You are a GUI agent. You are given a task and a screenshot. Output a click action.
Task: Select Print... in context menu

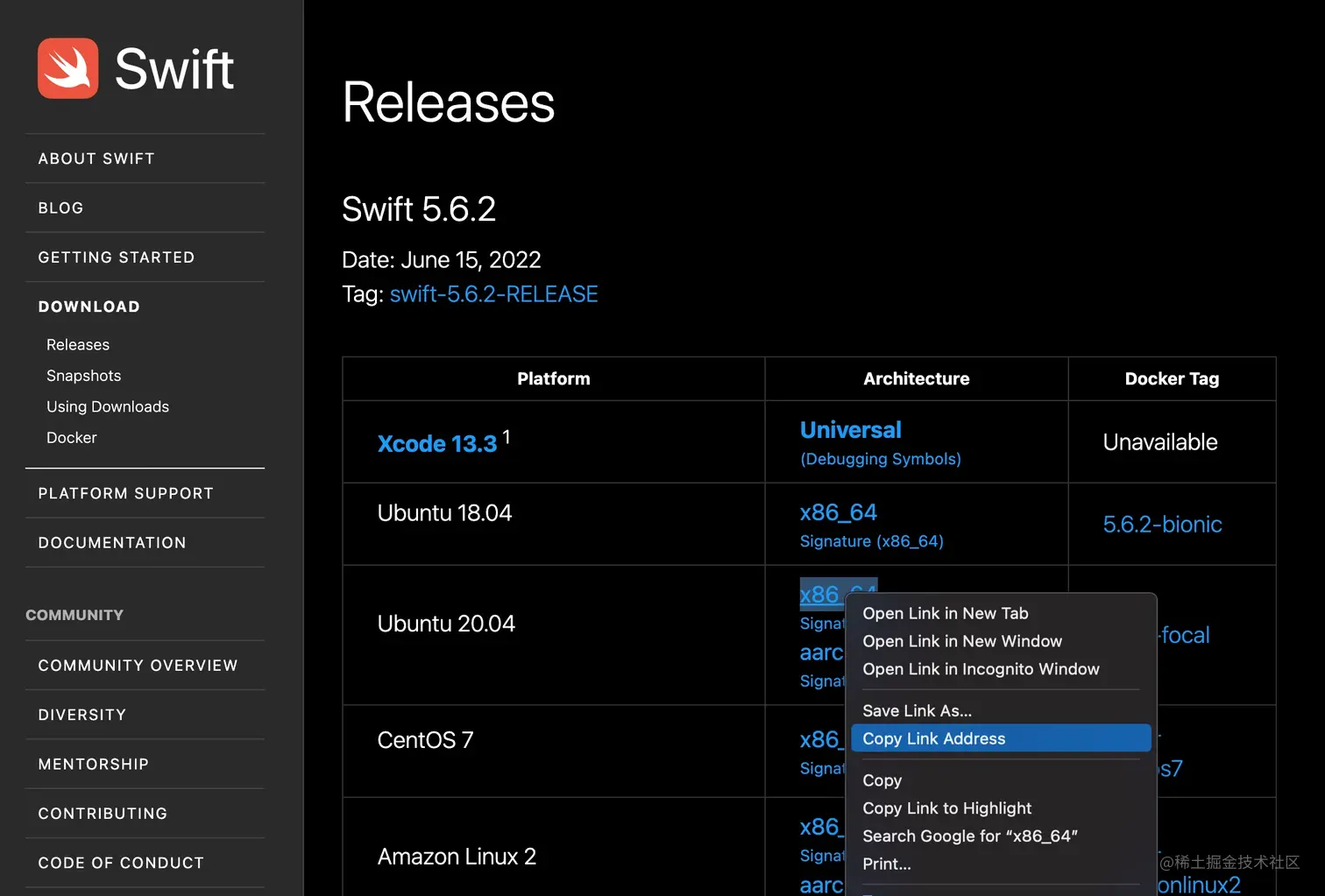pyautogui.click(x=1001, y=864)
